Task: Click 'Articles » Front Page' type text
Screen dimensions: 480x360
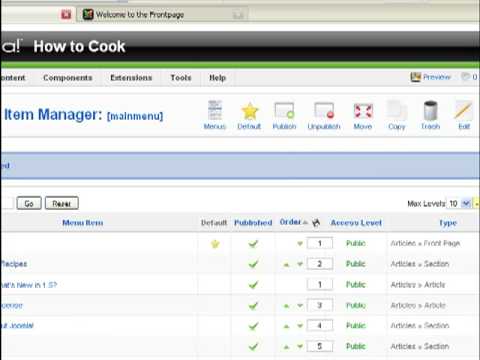Action: (x=425, y=243)
